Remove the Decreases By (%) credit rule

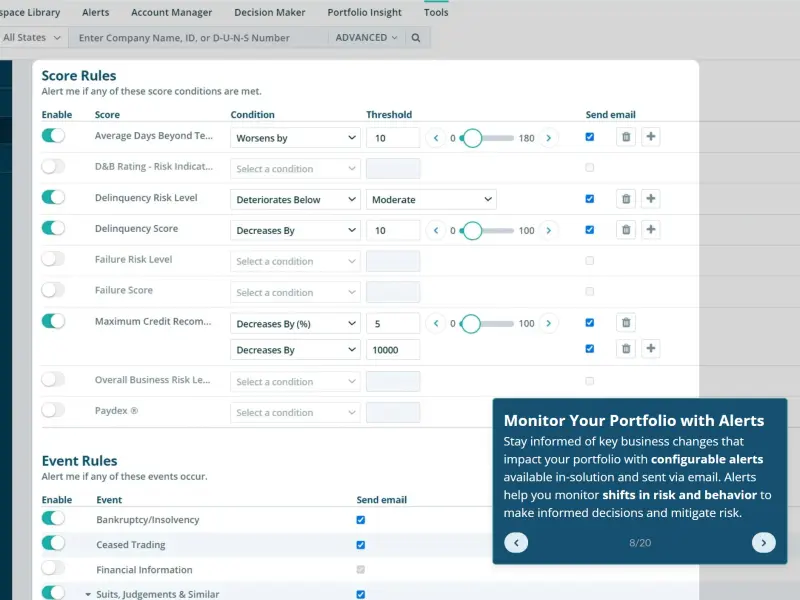[x=626, y=322]
